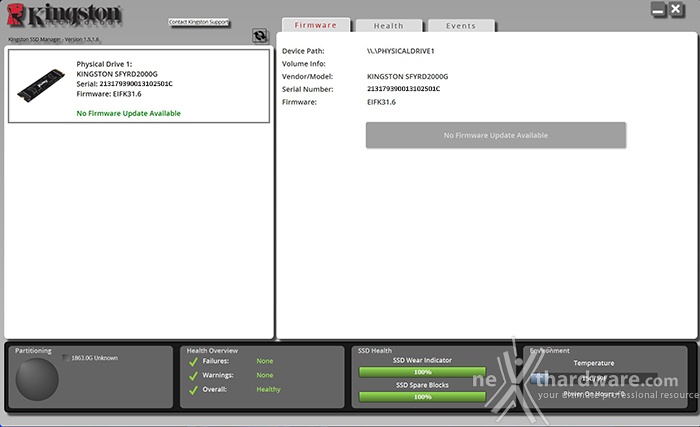Switch to the Firmware tab

[x=316, y=25]
